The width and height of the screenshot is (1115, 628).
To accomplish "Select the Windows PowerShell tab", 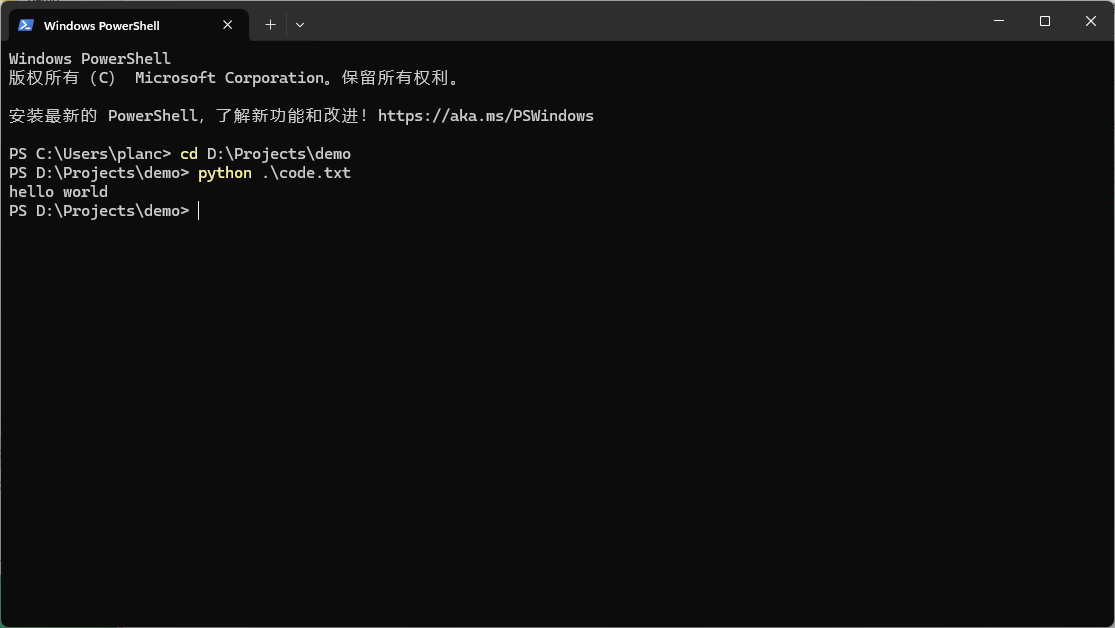I will click(x=110, y=25).
